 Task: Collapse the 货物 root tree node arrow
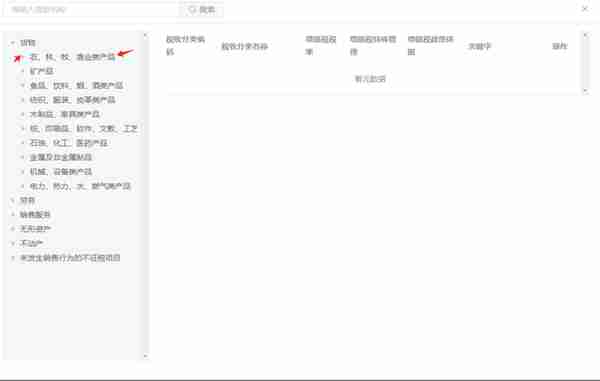tap(13, 43)
